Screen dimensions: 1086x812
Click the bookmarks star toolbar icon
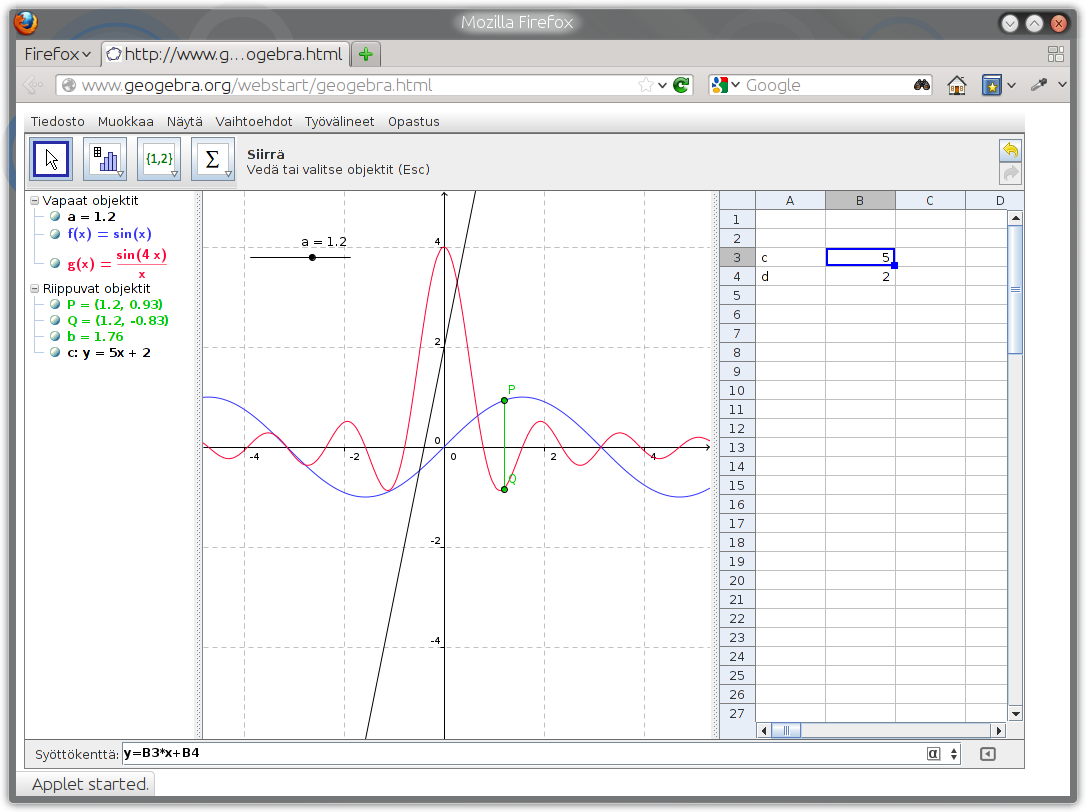point(992,85)
